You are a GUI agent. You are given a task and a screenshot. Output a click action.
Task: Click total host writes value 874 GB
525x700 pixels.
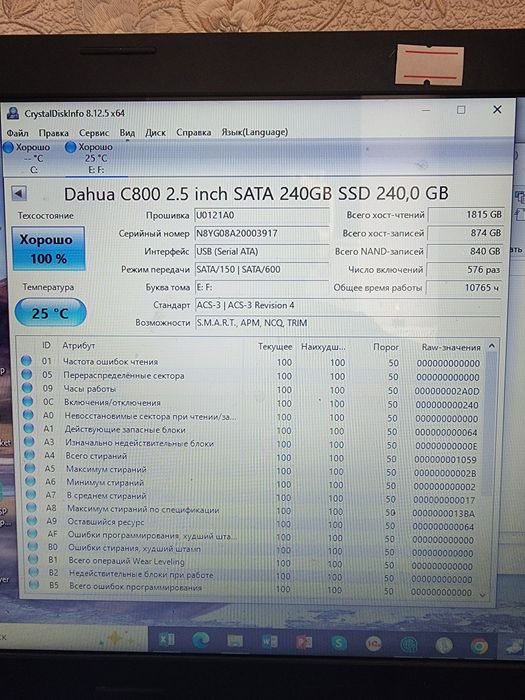[465, 233]
